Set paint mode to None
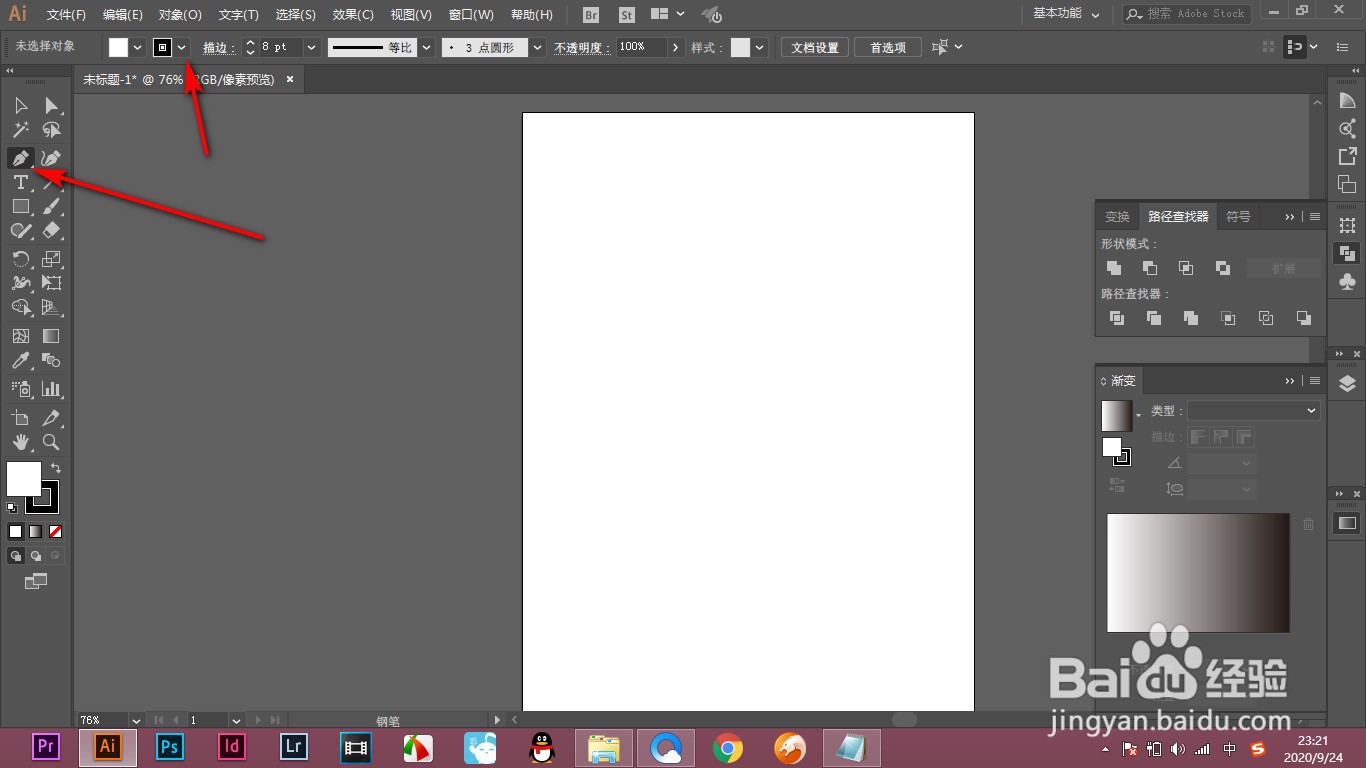Image resolution: width=1366 pixels, height=768 pixels. [55, 532]
